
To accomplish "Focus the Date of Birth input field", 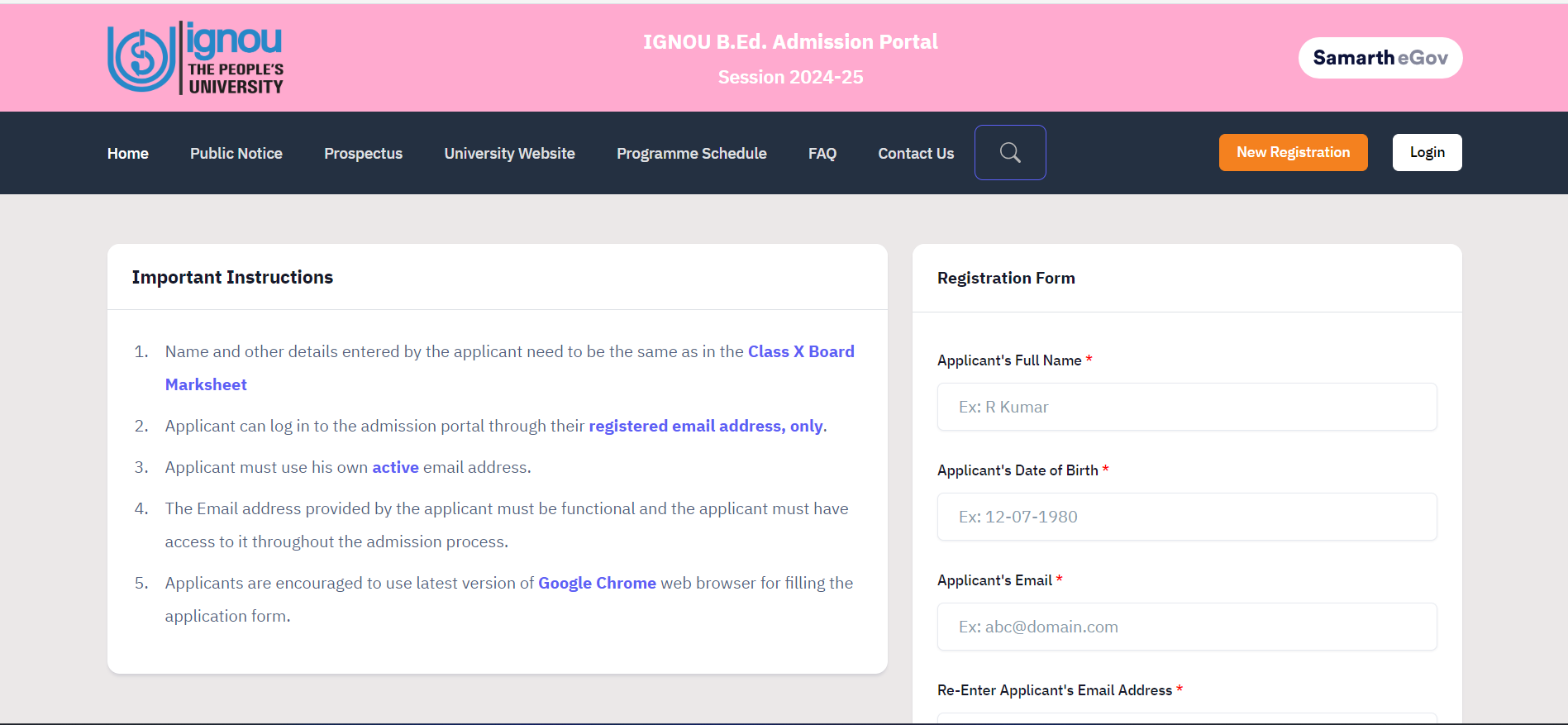I will point(1187,517).
